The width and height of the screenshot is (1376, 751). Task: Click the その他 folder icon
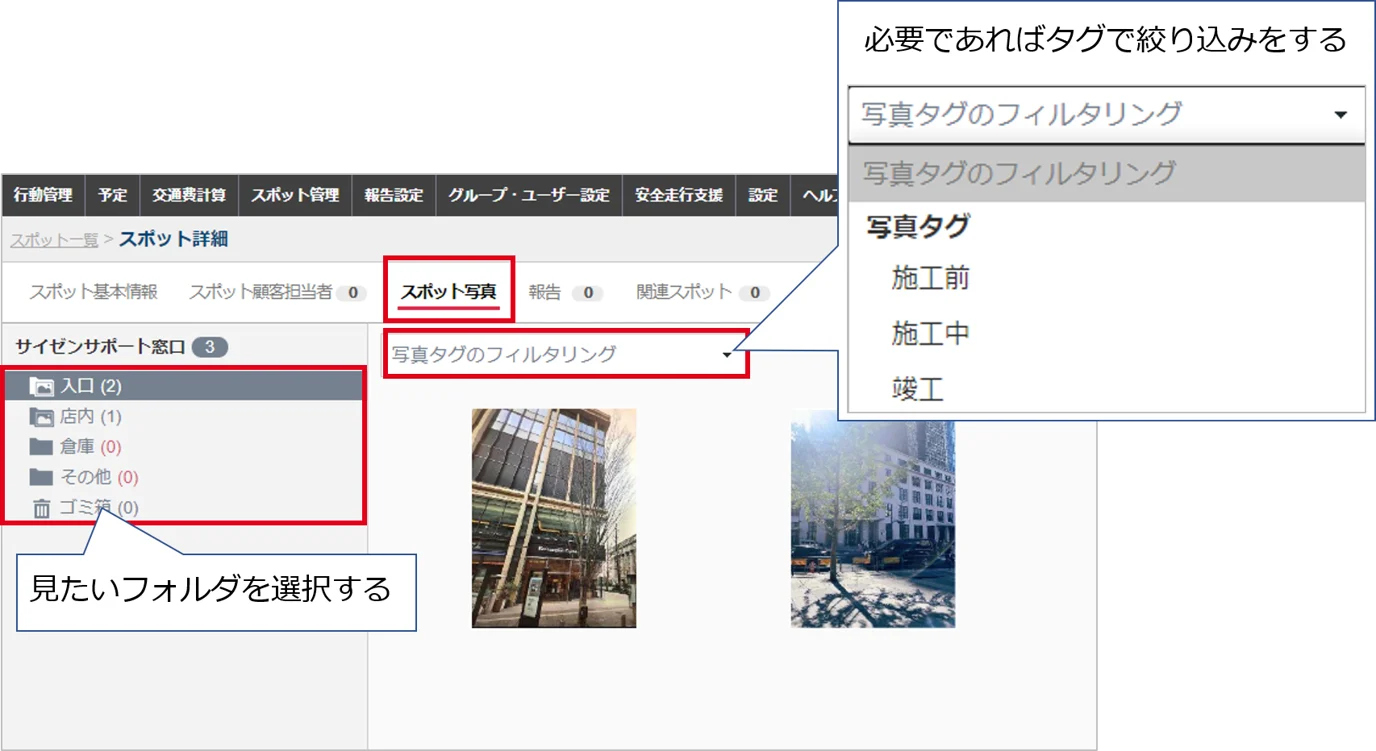point(41,477)
